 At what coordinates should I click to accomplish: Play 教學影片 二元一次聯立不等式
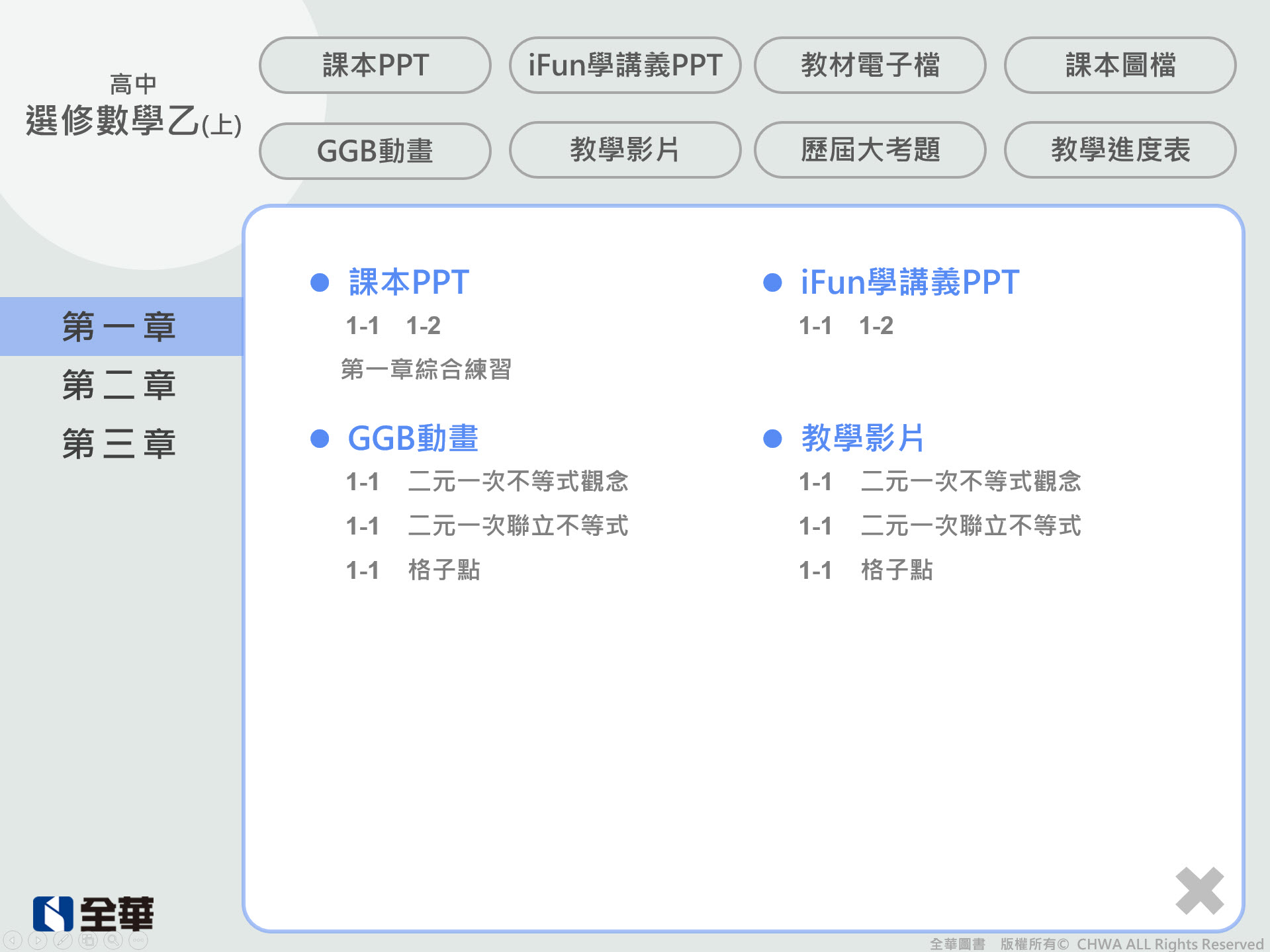(x=940, y=526)
